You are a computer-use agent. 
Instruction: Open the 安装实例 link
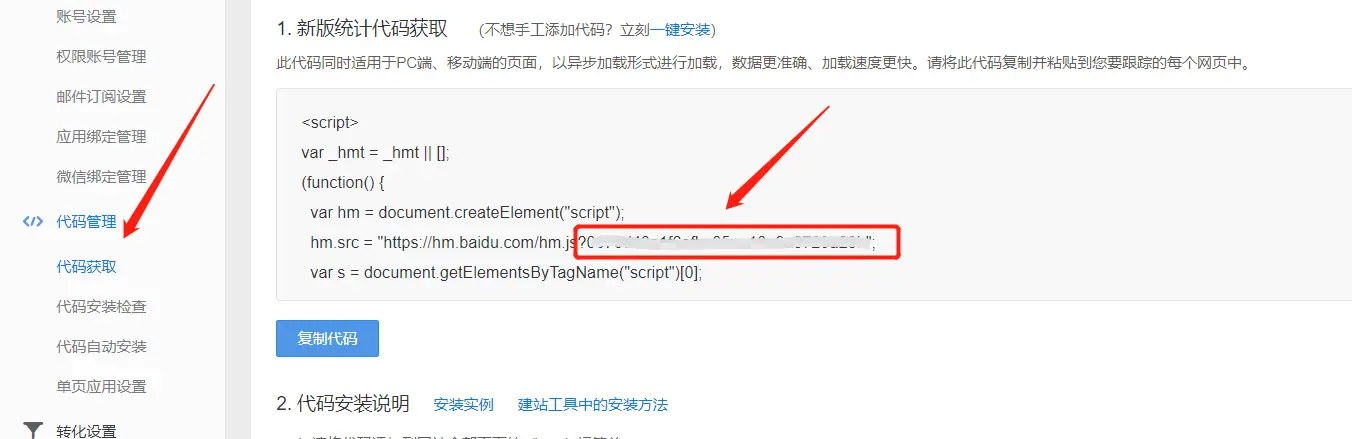click(463, 405)
